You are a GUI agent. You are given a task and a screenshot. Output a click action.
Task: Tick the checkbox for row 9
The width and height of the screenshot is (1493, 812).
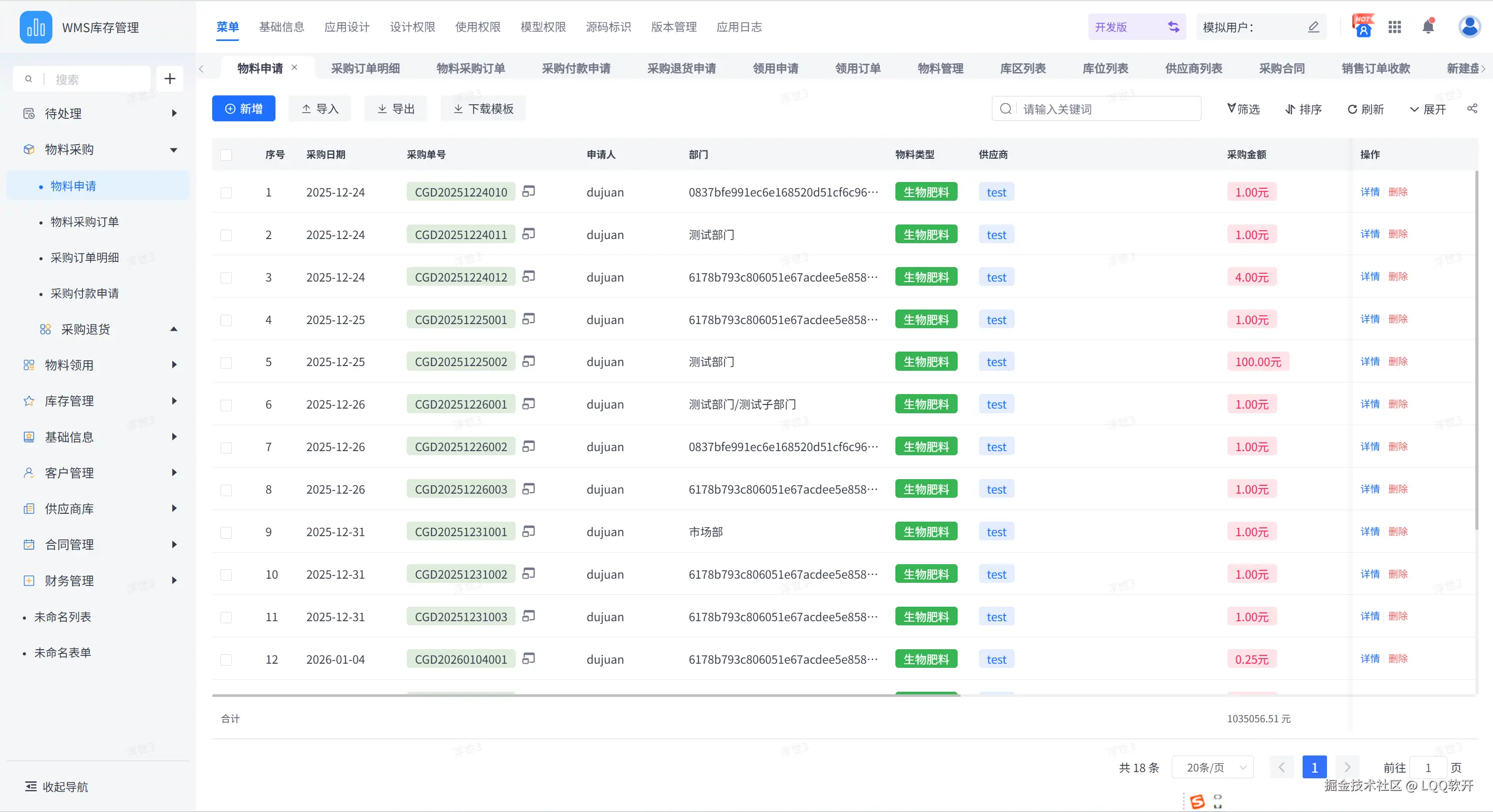226,533
